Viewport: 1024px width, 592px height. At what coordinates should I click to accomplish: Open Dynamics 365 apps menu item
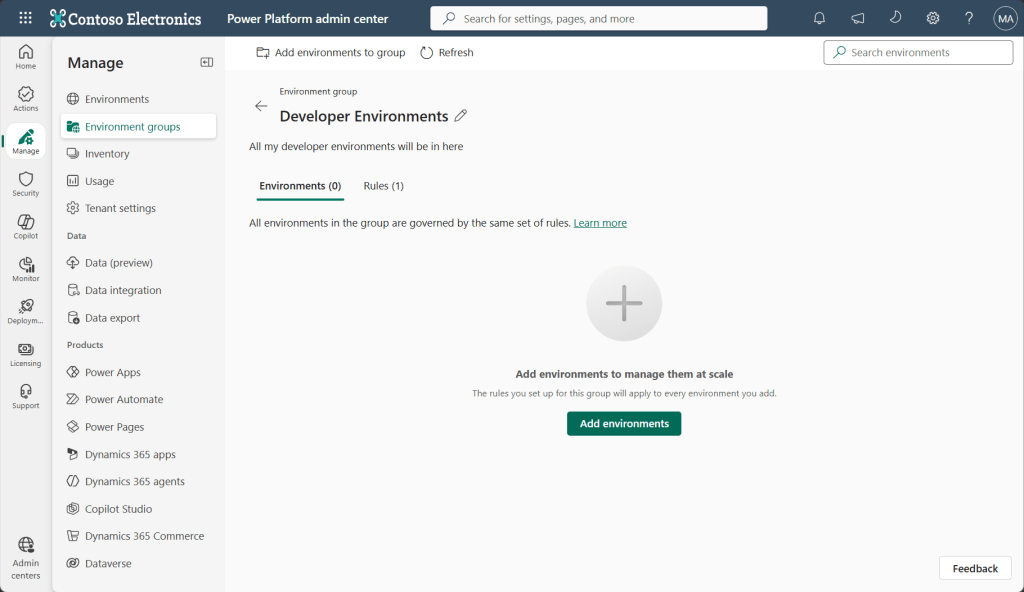[138, 454]
